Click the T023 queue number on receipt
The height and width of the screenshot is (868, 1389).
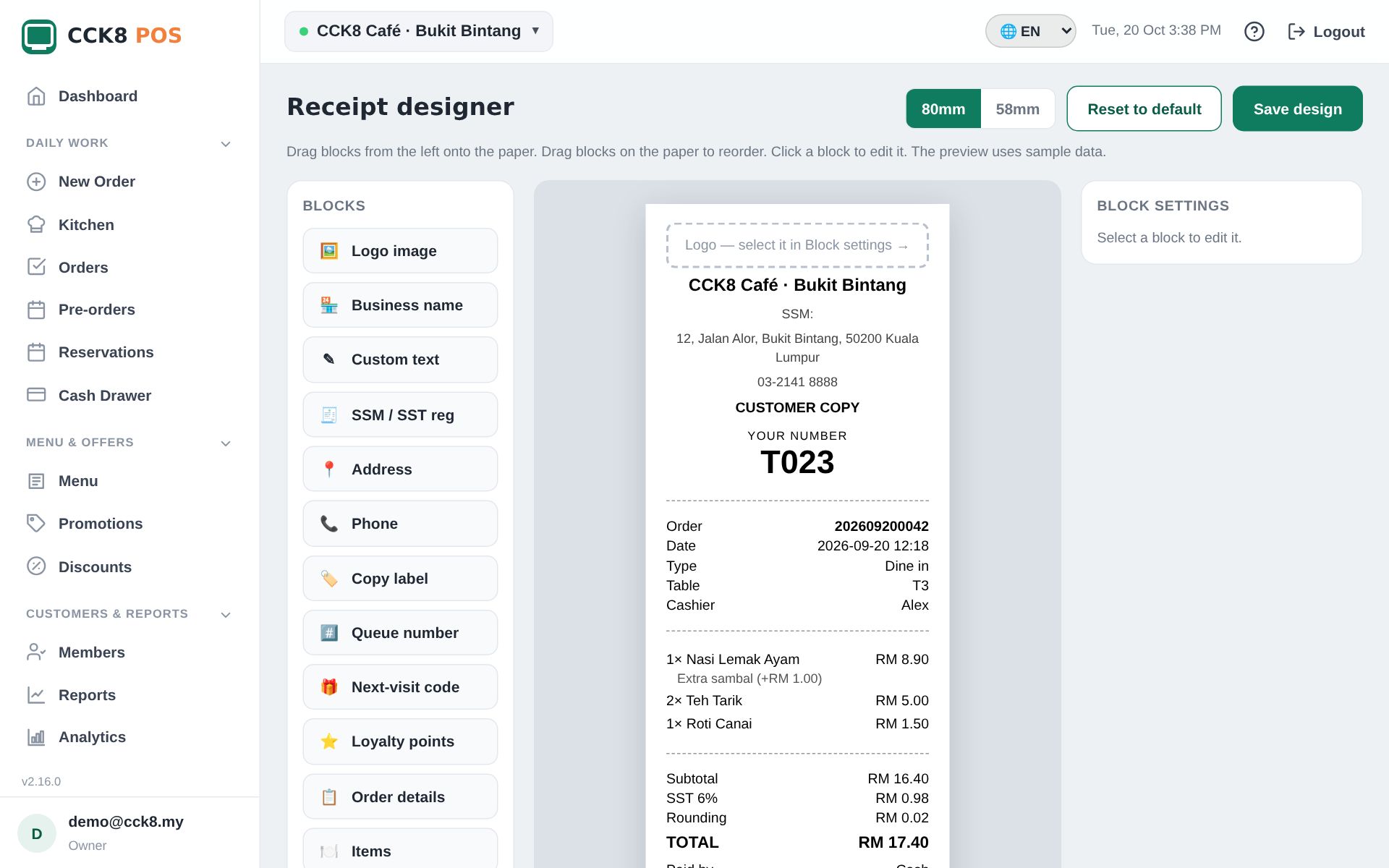click(797, 462)
